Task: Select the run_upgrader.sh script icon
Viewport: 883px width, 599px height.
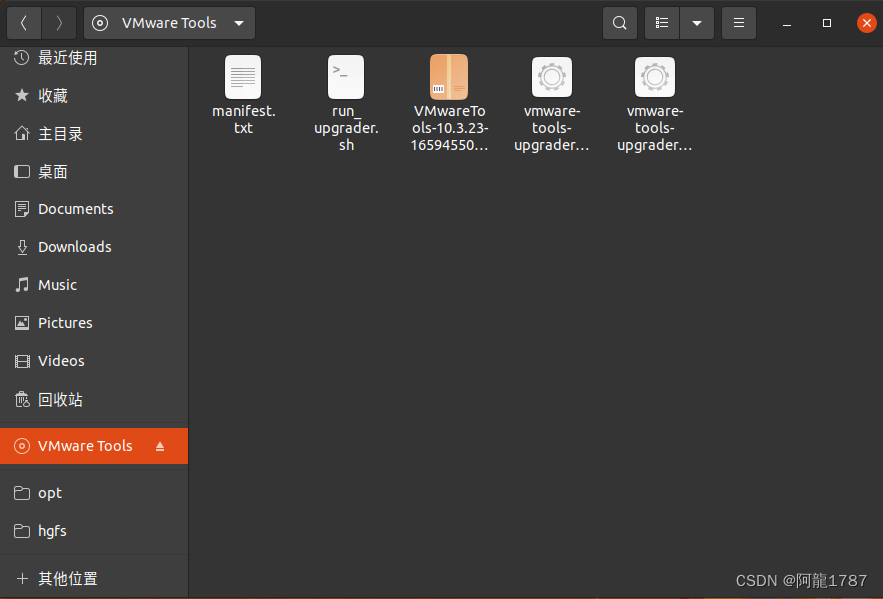Action: point(346,77)
